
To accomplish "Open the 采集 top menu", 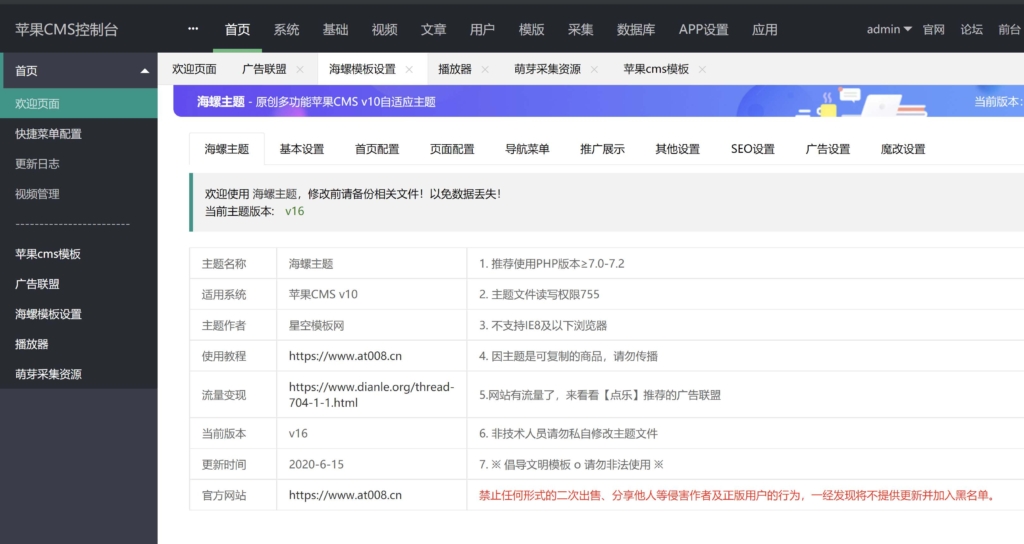I will 580,29.
